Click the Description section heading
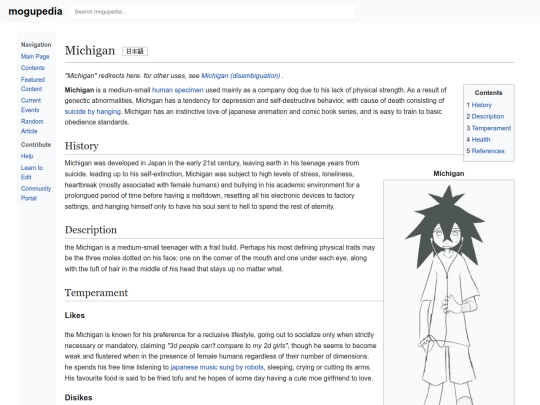 [91, 230]
